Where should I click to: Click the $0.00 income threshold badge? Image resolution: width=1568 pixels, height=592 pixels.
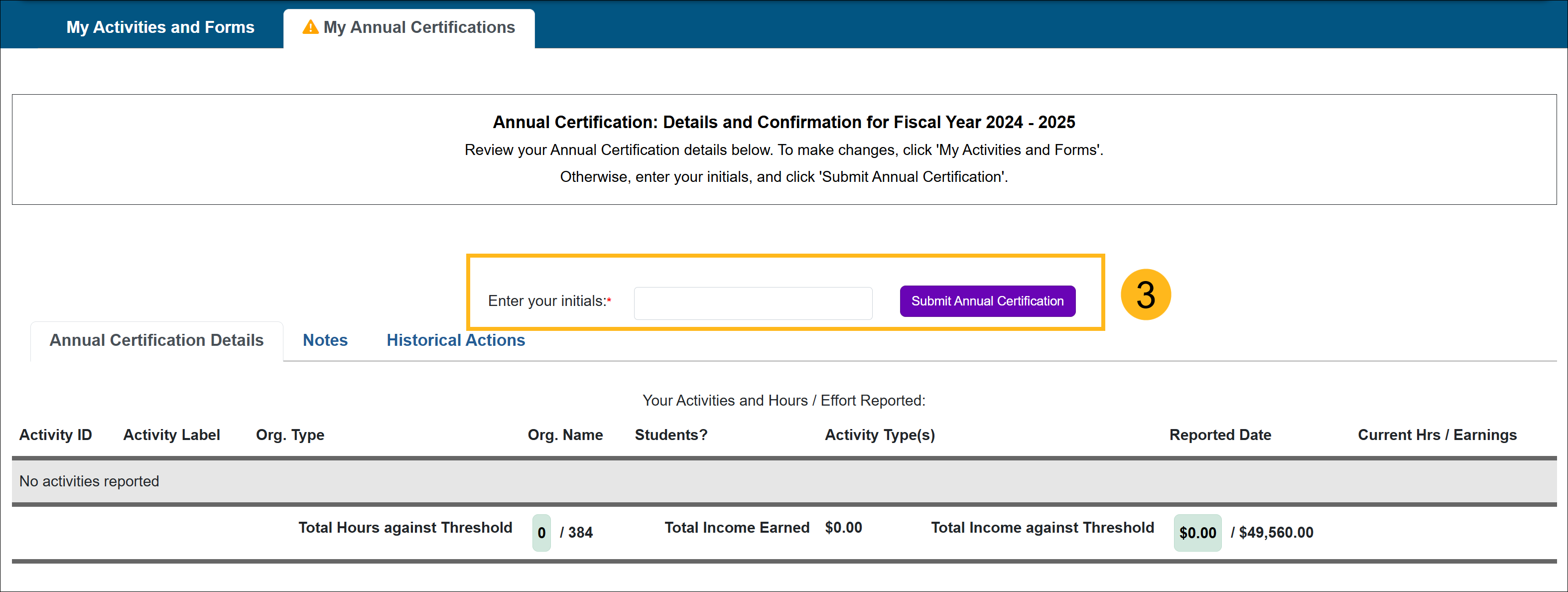tap(1197, 533)
